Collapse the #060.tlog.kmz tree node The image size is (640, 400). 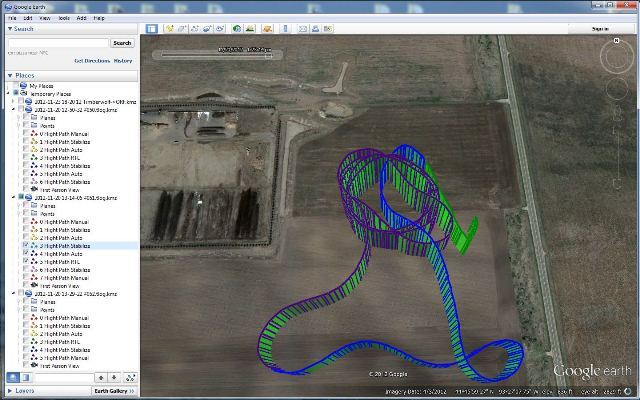tap(14, 109)
